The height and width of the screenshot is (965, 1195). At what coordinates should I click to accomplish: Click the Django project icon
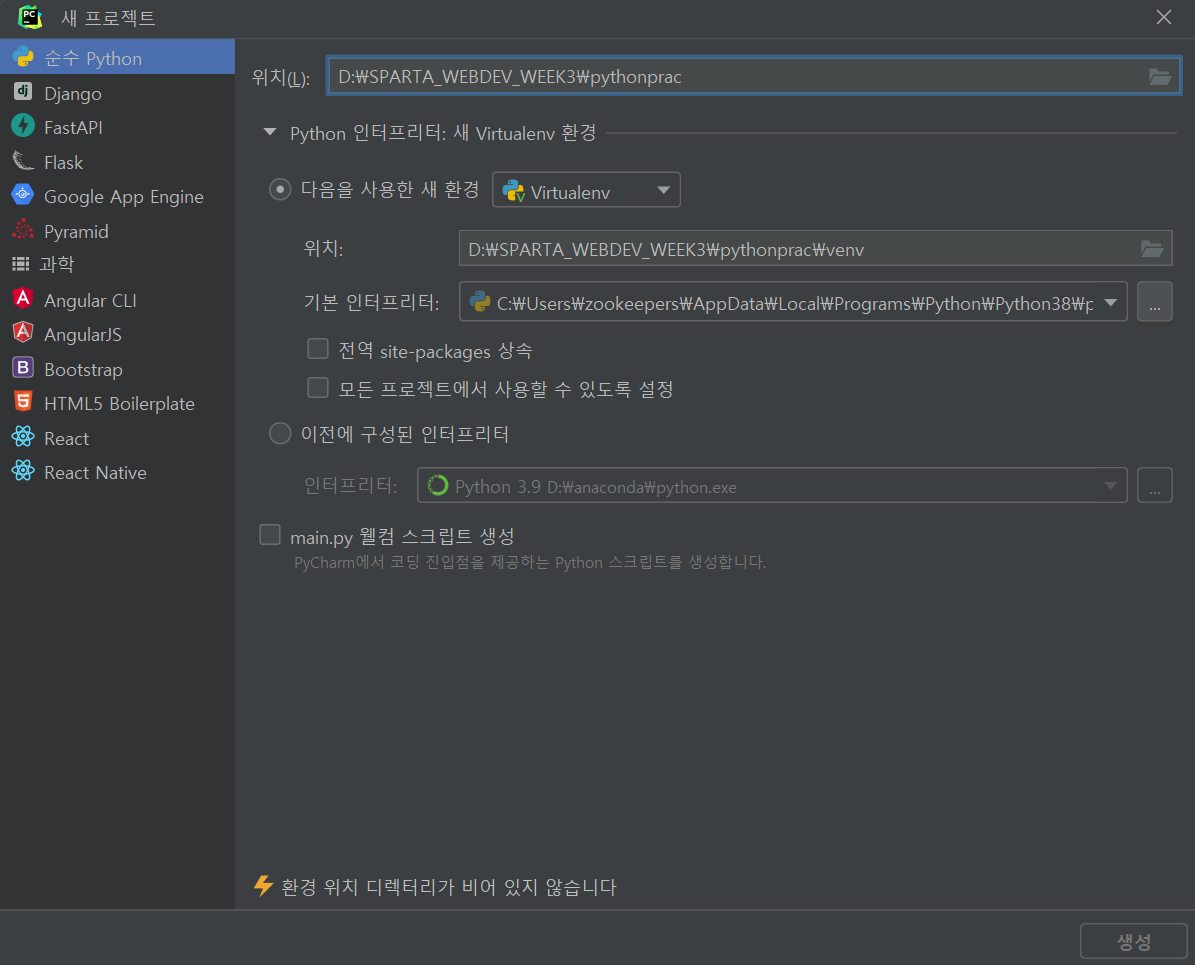click(x=23, y=92)
